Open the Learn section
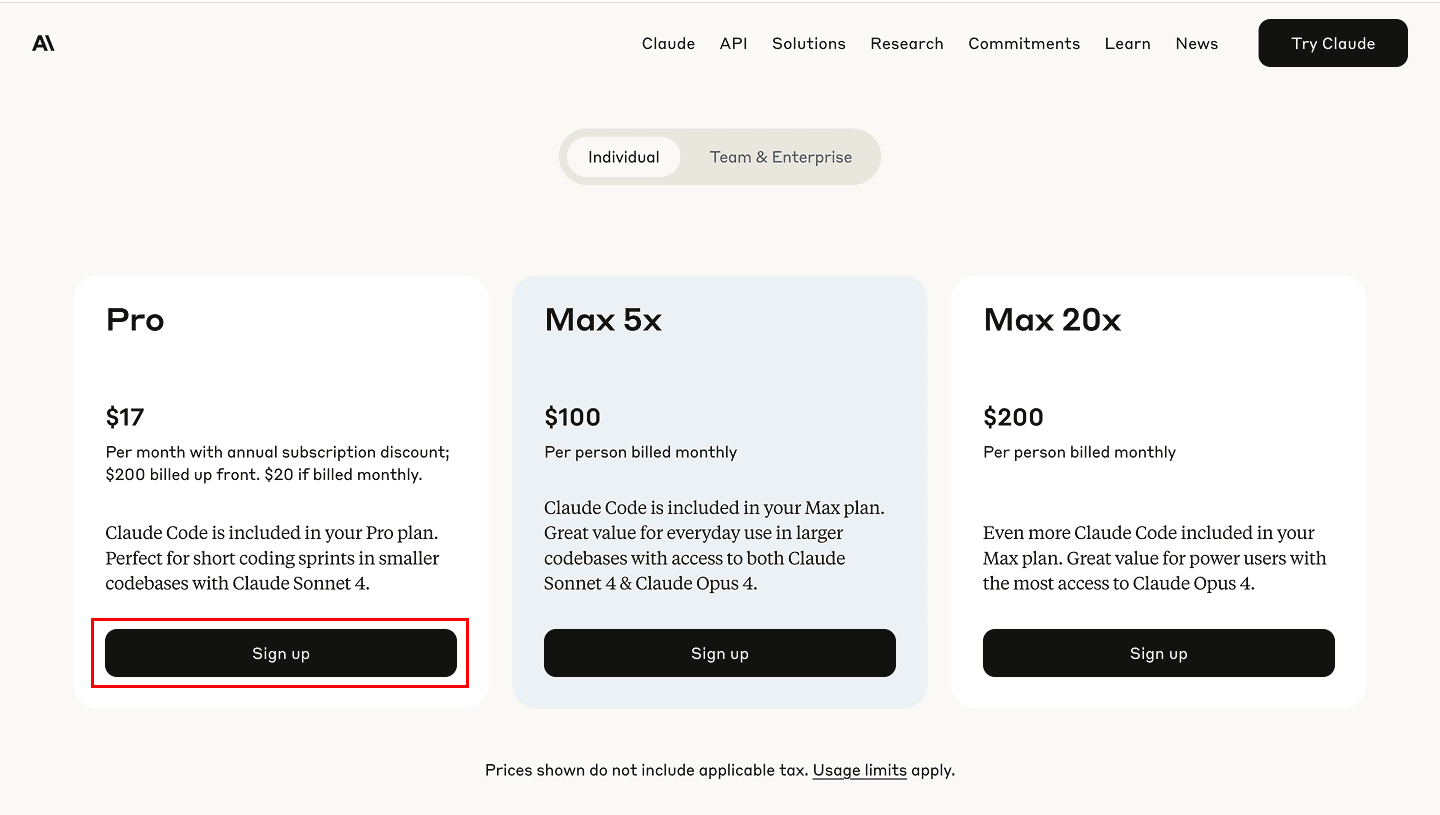 (1128, 43)
